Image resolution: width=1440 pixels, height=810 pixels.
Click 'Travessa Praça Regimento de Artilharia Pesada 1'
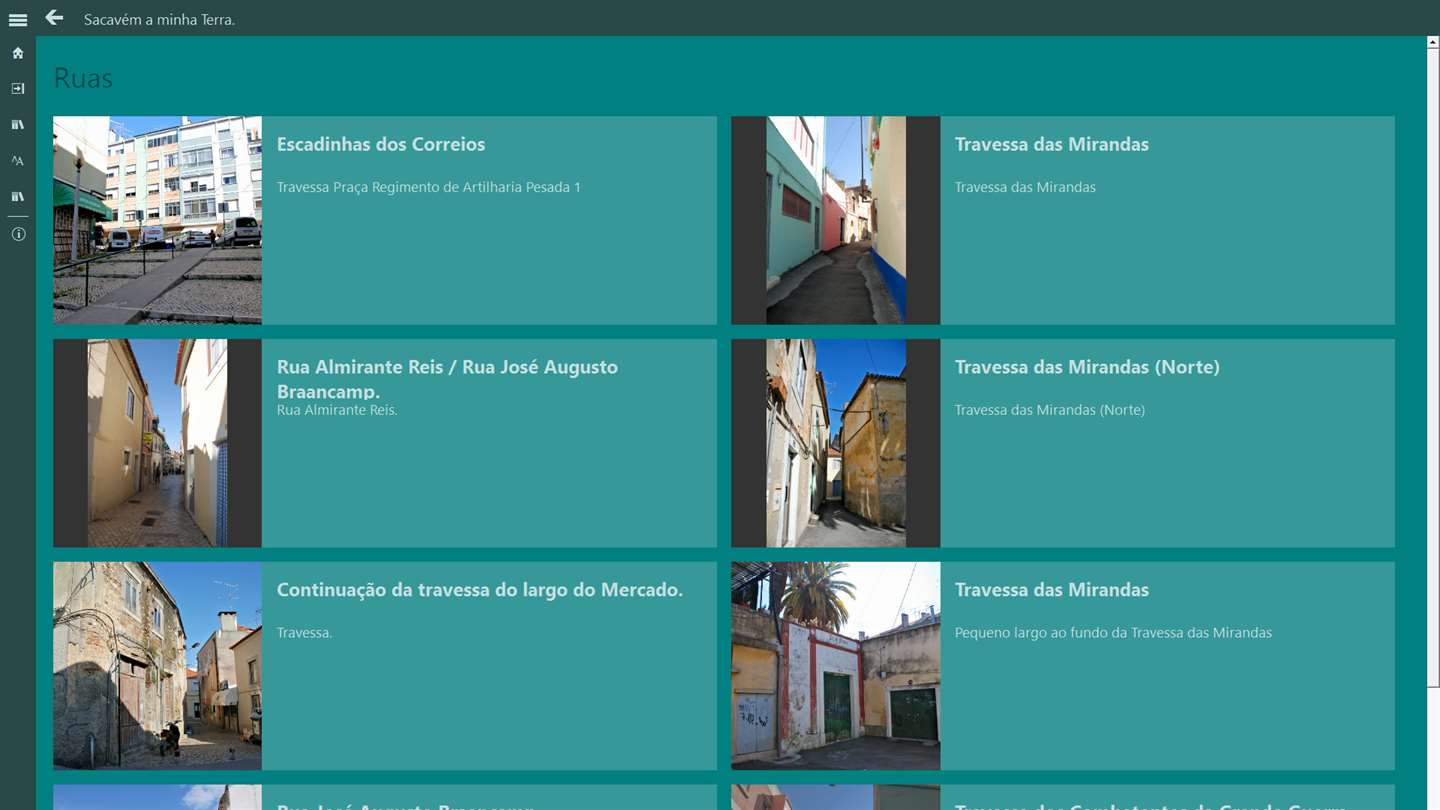coord(428,187)
